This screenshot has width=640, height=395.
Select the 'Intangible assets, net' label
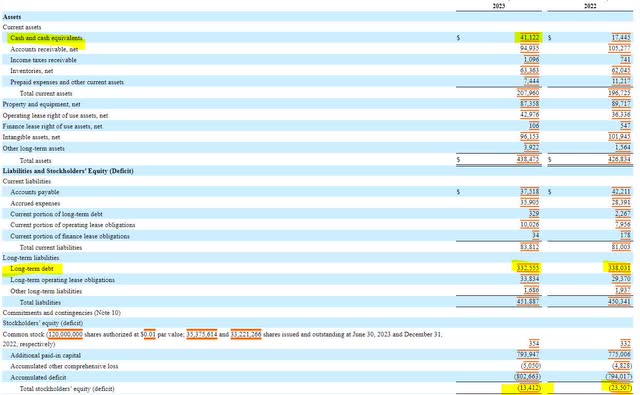[31, 137]
